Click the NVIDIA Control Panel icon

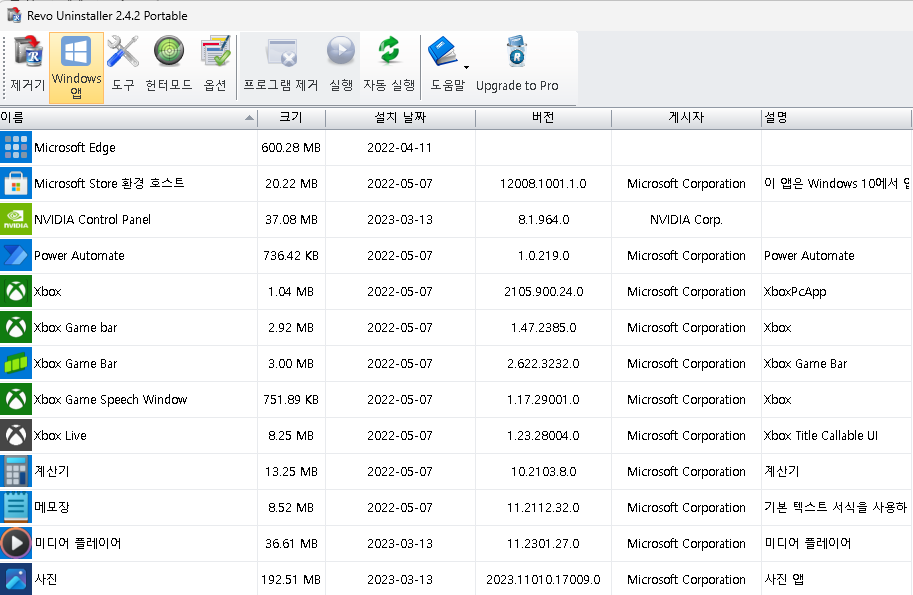[x=16, y=219]
